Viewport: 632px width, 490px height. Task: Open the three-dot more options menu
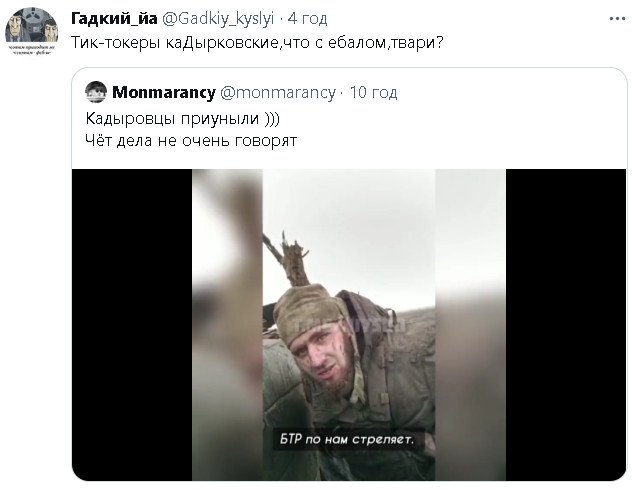[617, 19]
